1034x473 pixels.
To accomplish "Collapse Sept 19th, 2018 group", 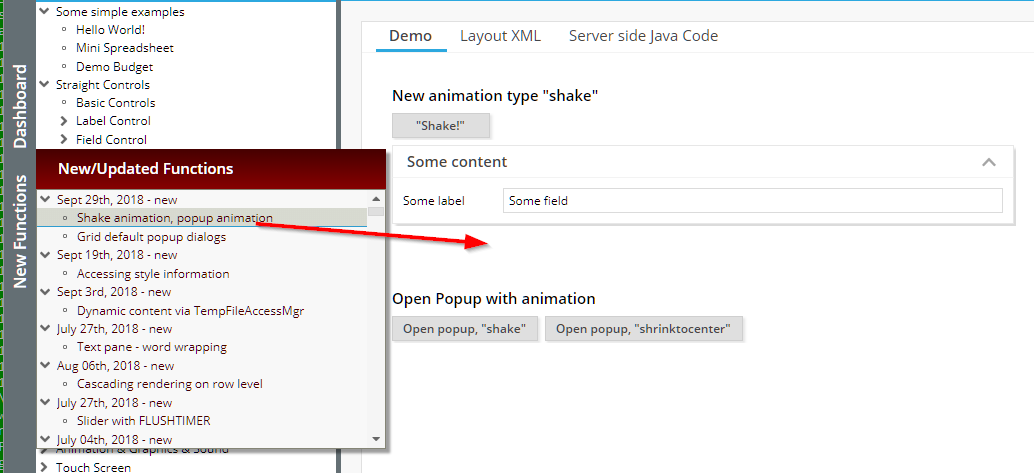I will [45, 255].
